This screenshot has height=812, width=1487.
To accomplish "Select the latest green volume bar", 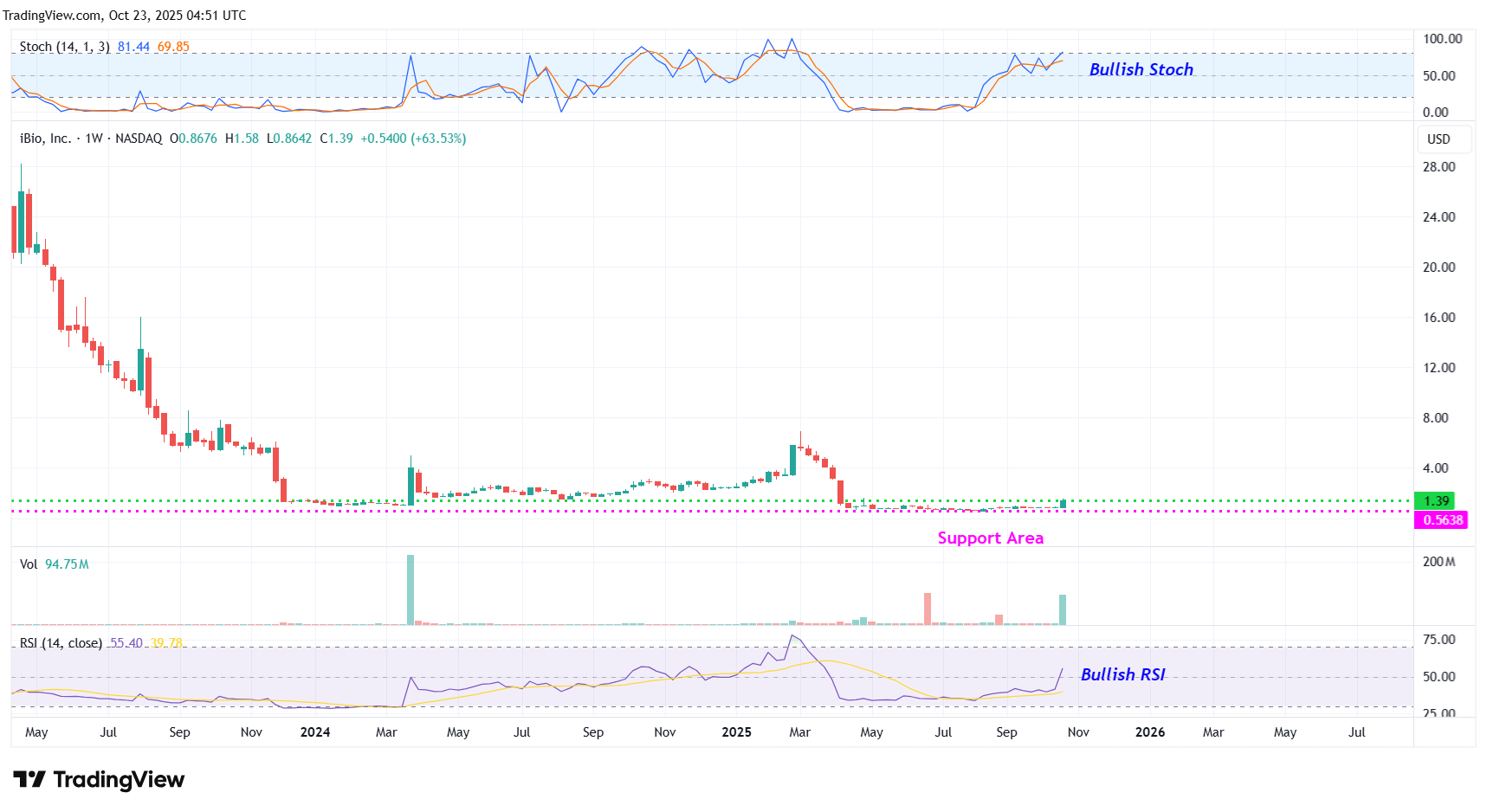I will (1063, 609).
